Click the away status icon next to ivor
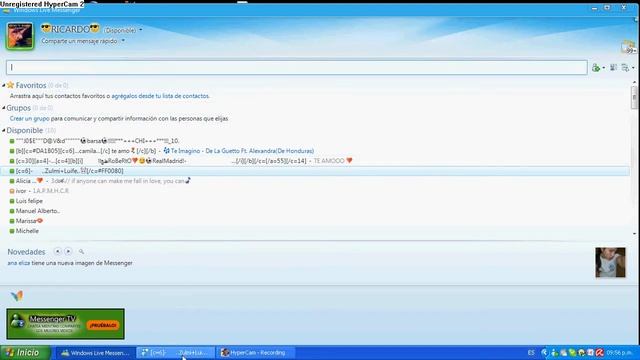The height and width of the screenshot is (360, 640). [12, 191]
